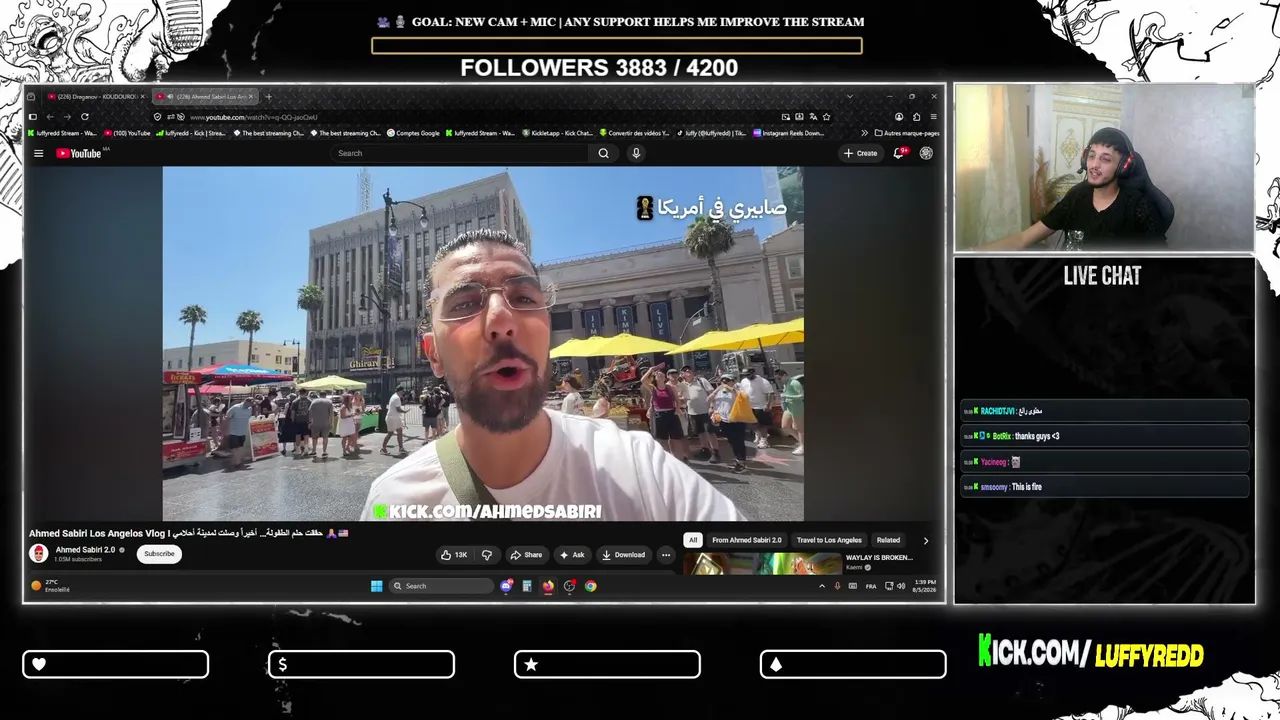
Task: Open Google Chrome from the taskbar
Action: (591, 586)
